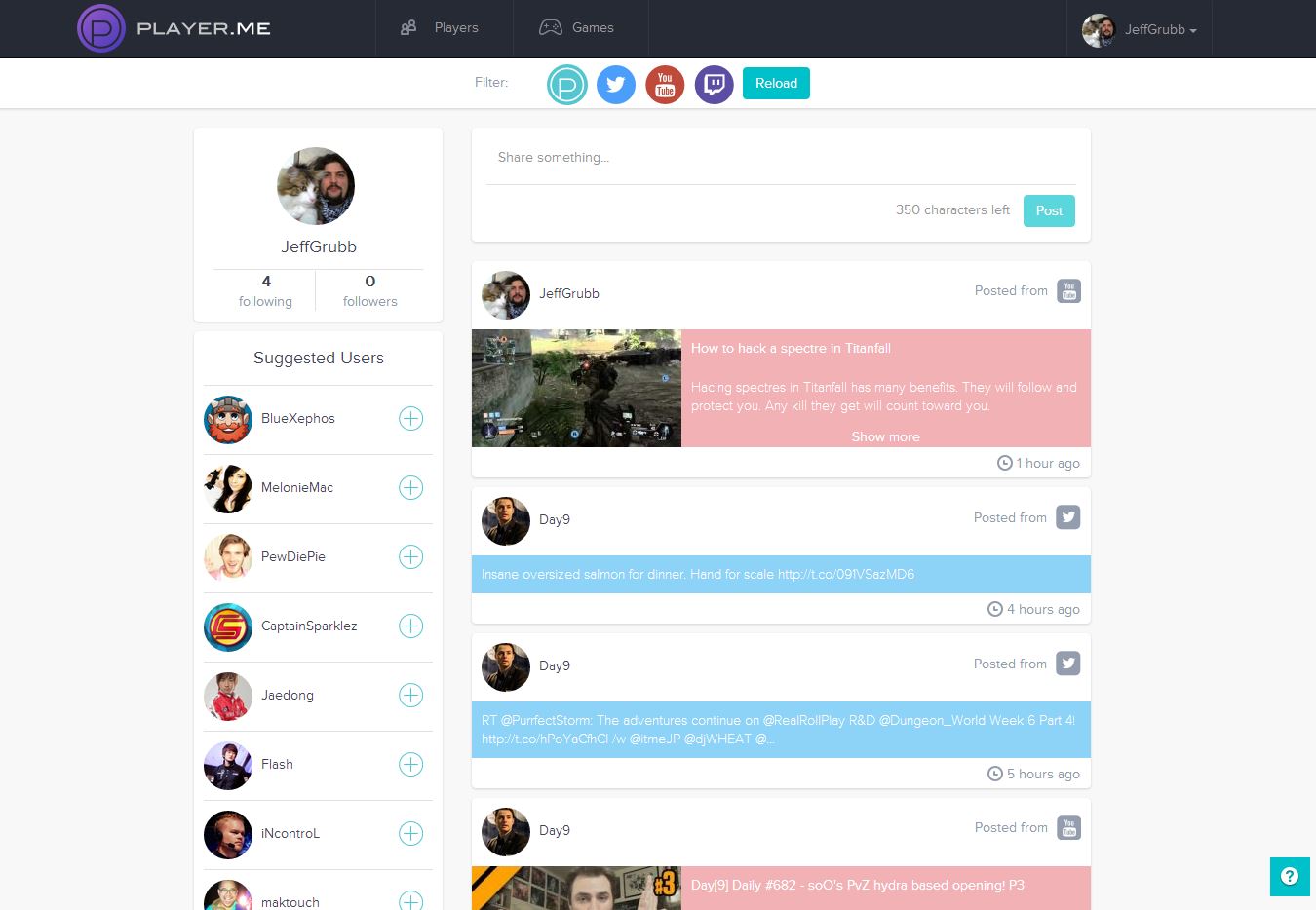Click the Reload button

pyautogui.click(x=776, y=83)
